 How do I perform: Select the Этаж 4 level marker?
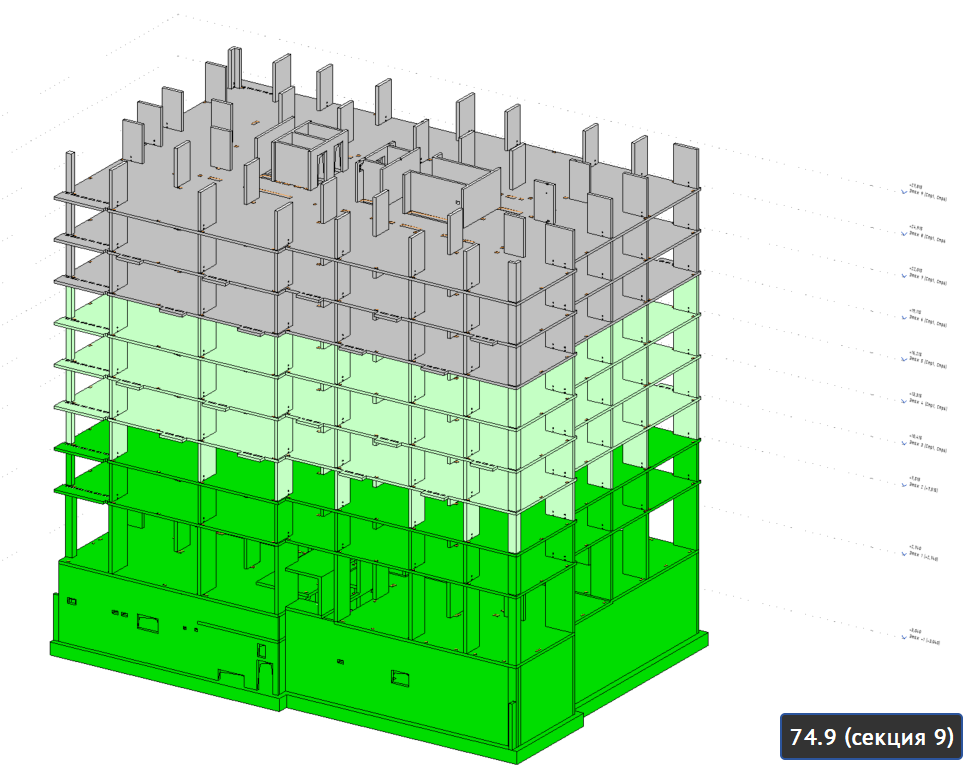pyautogui.click(x=924, y=402)
